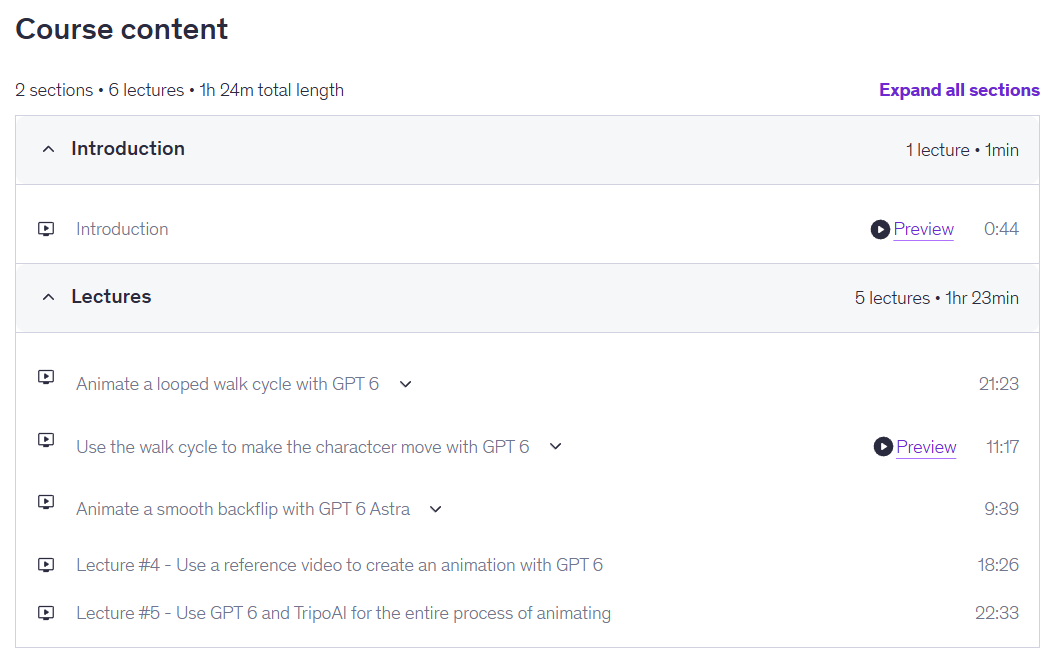Viewport: 1054px width, 664px height.
Task: Click Expand all sections link
Action: tap(959, 90)
